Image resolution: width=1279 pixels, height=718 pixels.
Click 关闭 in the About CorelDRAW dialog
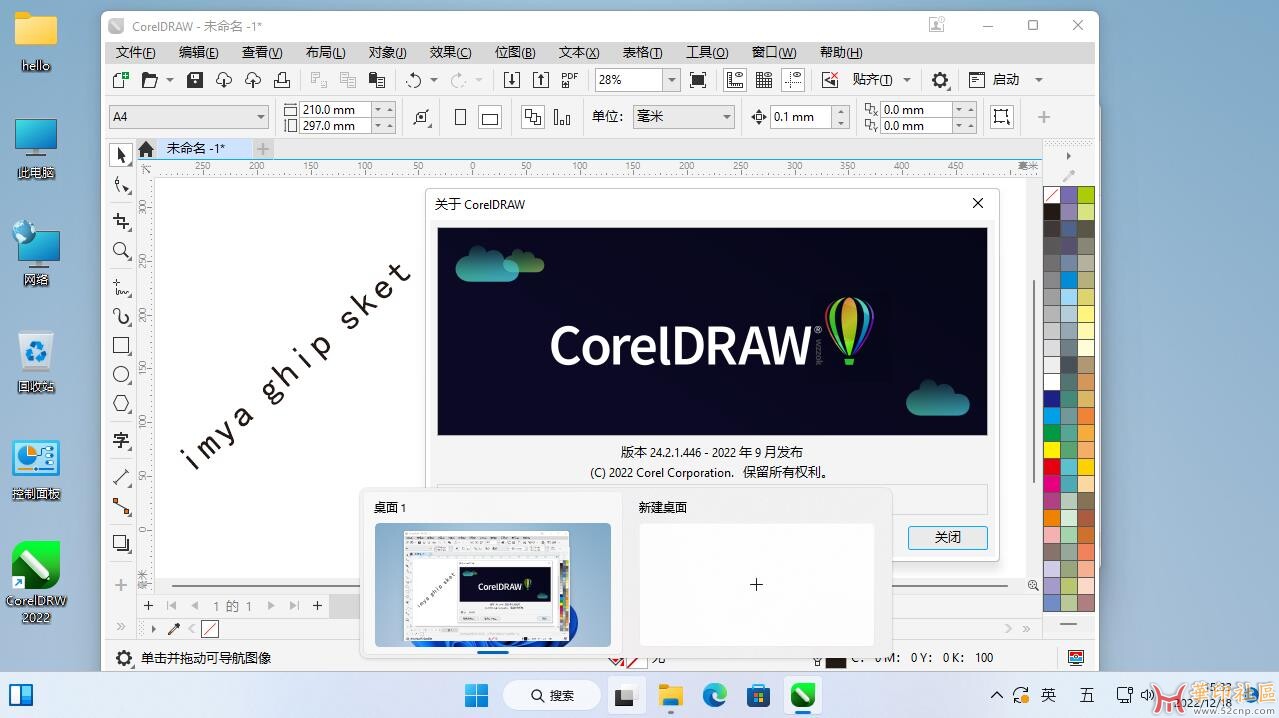[948, 537]
